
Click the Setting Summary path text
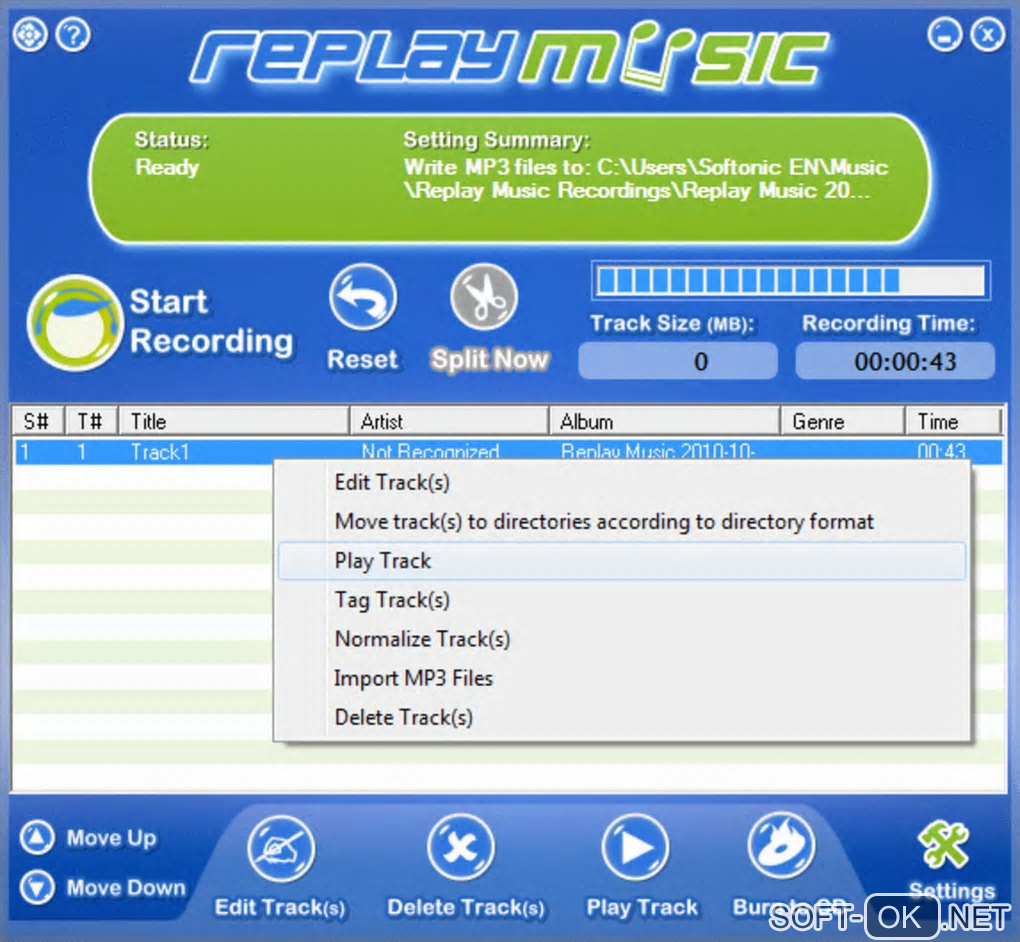pyautogui.click(x=645, y=179)
